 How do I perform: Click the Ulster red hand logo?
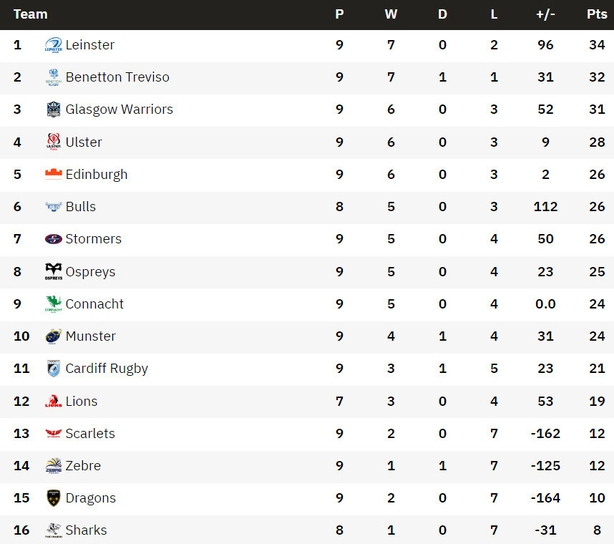[53, 141]
